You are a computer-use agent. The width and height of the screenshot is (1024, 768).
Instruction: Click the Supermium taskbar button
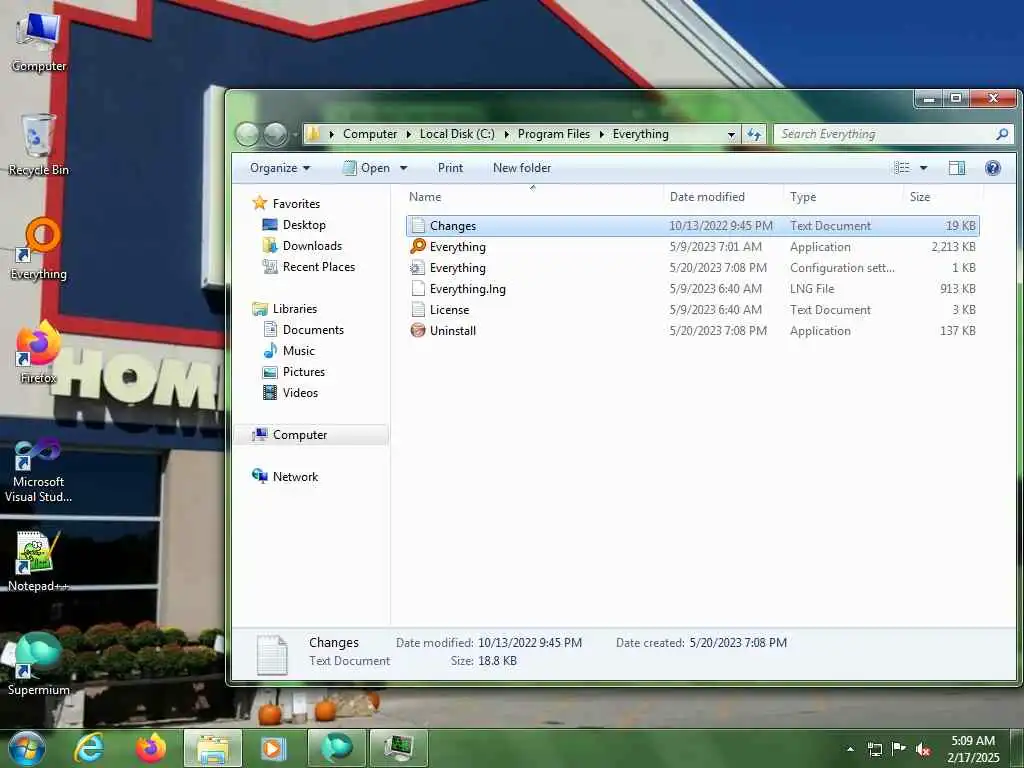point(336,748)
